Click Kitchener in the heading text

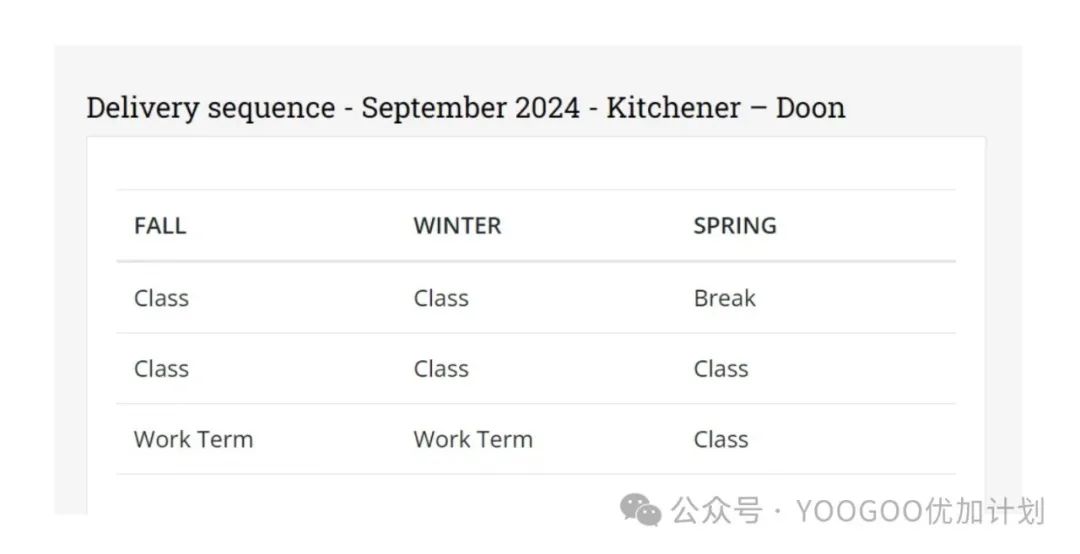pos(674,107)
